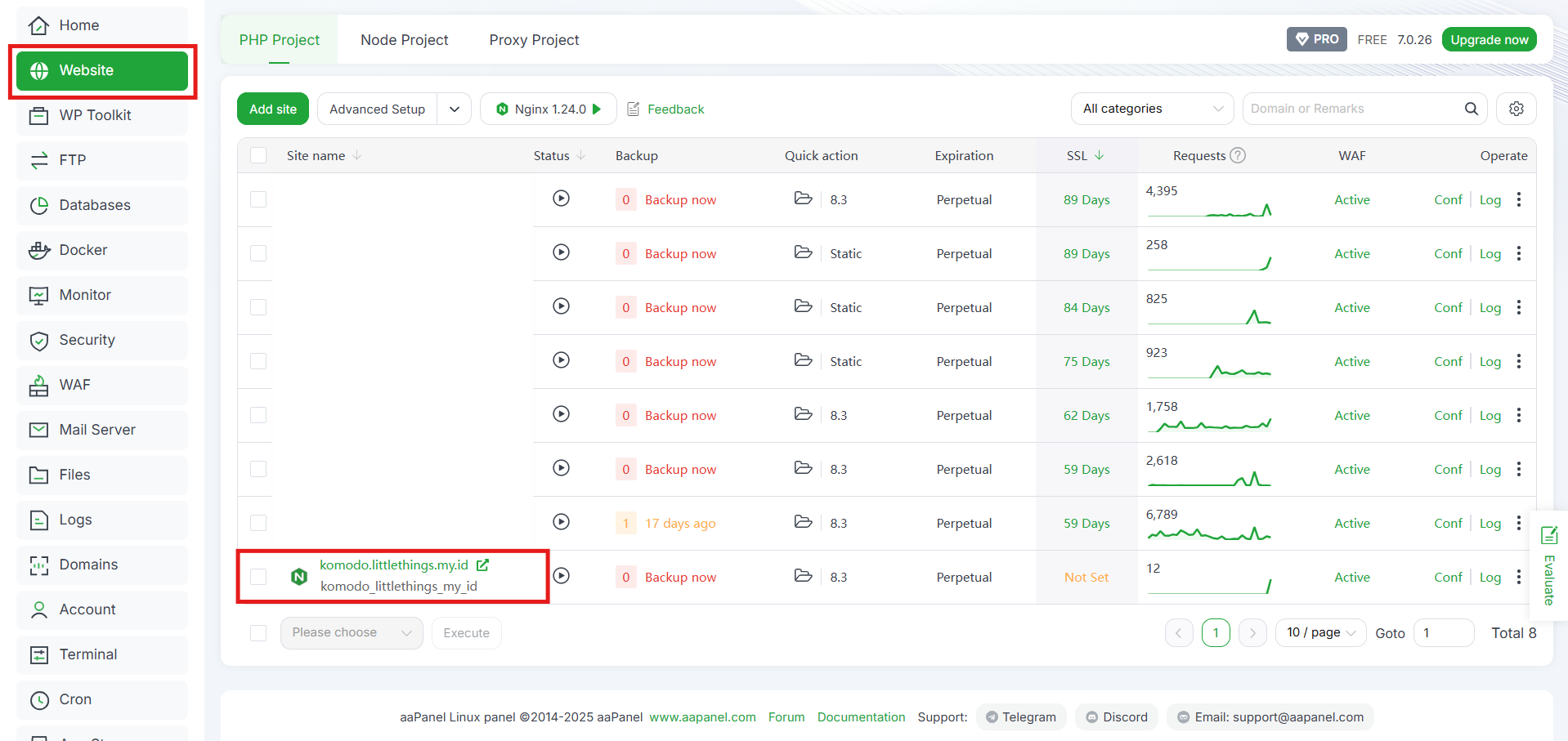Open the Evaluate side widget
Viewport: 1568px width, 741px height.
pyautogui.click(x=1548, y=565)
